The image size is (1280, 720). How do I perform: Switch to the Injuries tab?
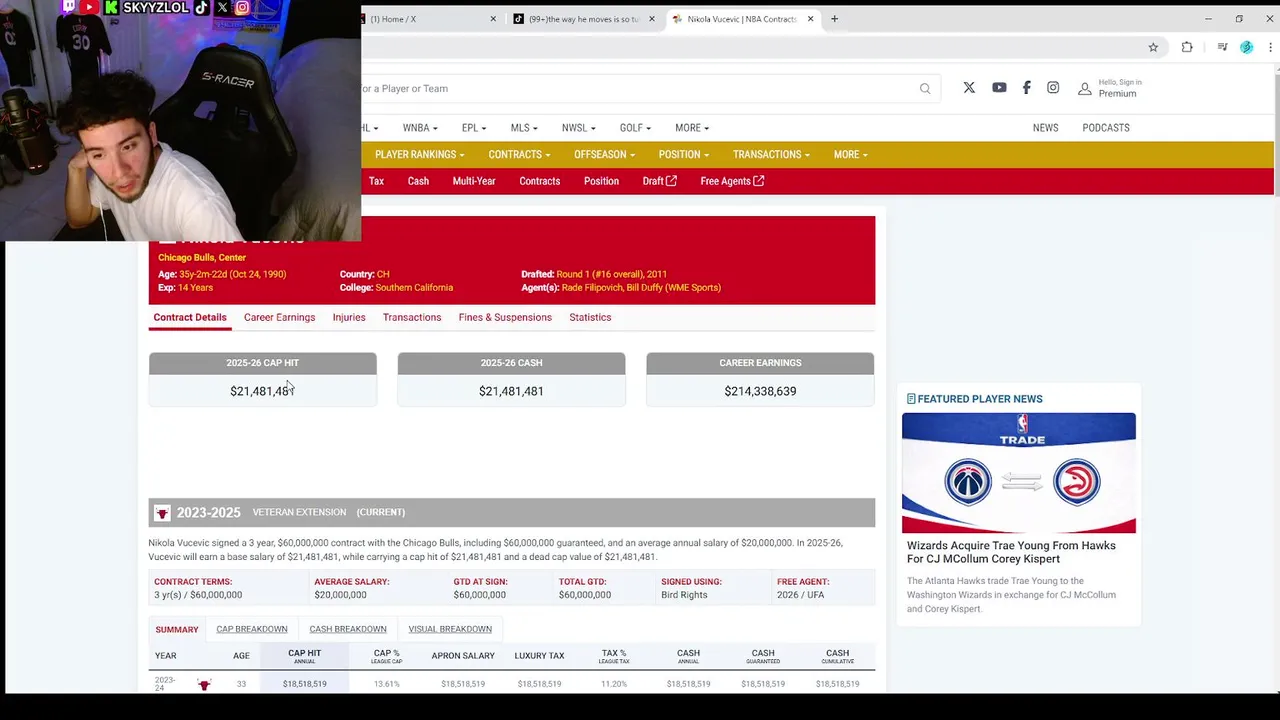(x=349, y=317)
